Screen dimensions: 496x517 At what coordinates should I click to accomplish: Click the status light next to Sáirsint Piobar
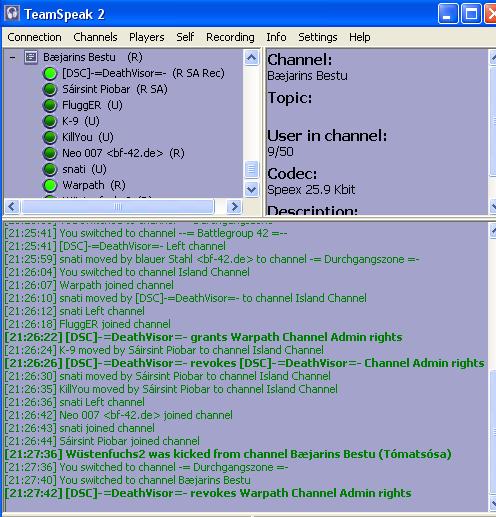50,90
